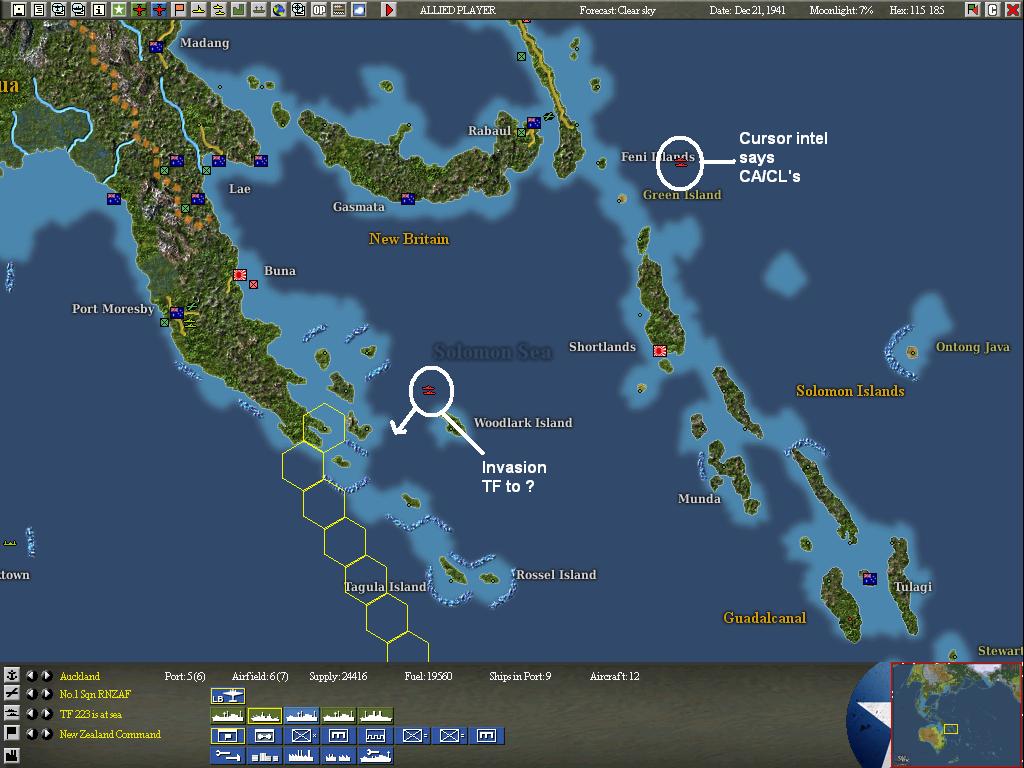Click the red enemy task force near Woodlark Island
1024x768 pixels.
[x=429, y=391]
